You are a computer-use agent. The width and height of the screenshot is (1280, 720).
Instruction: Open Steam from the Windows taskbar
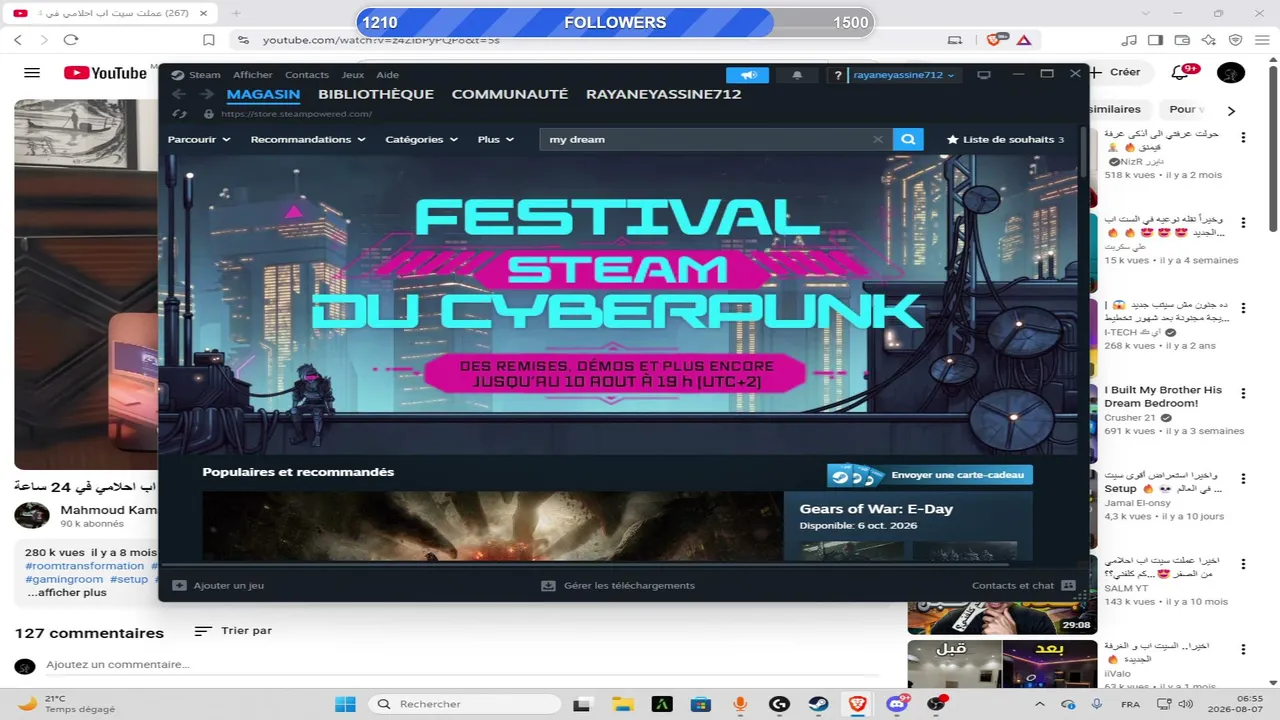coord(818,704)
